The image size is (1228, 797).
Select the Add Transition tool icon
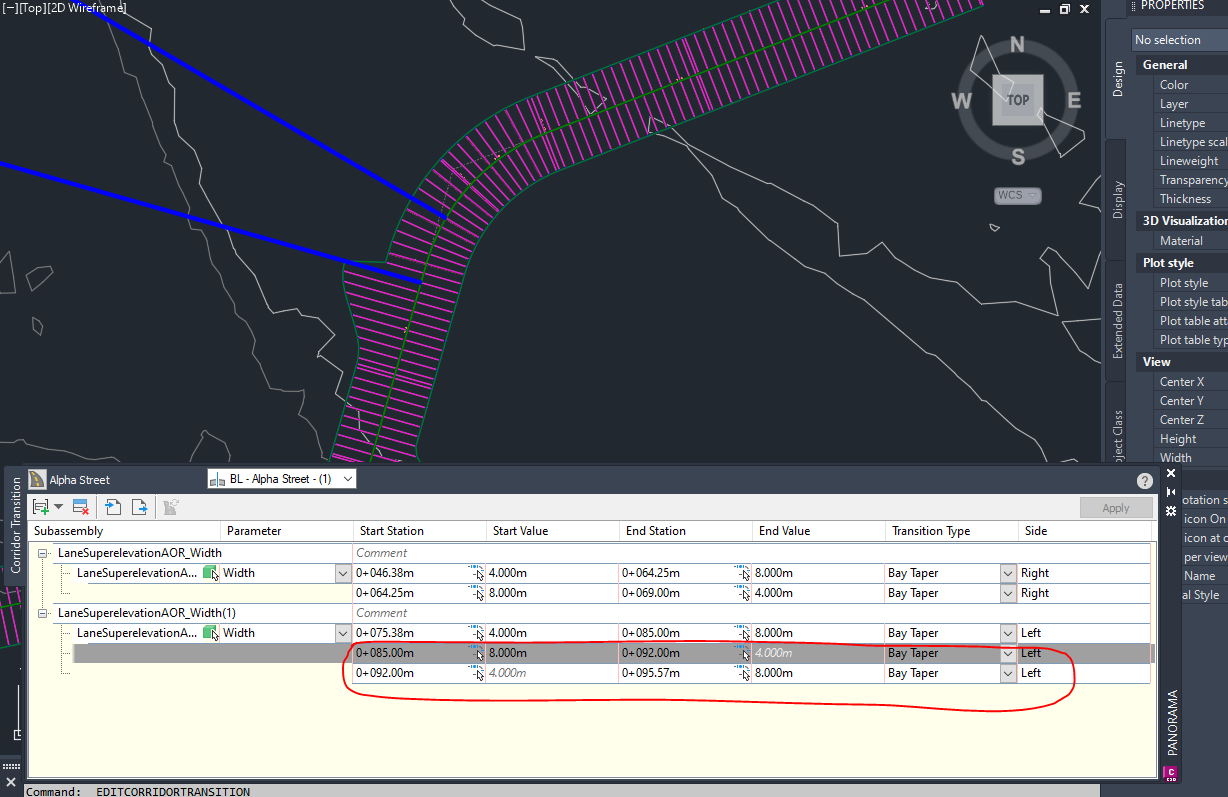pos(40,505)
